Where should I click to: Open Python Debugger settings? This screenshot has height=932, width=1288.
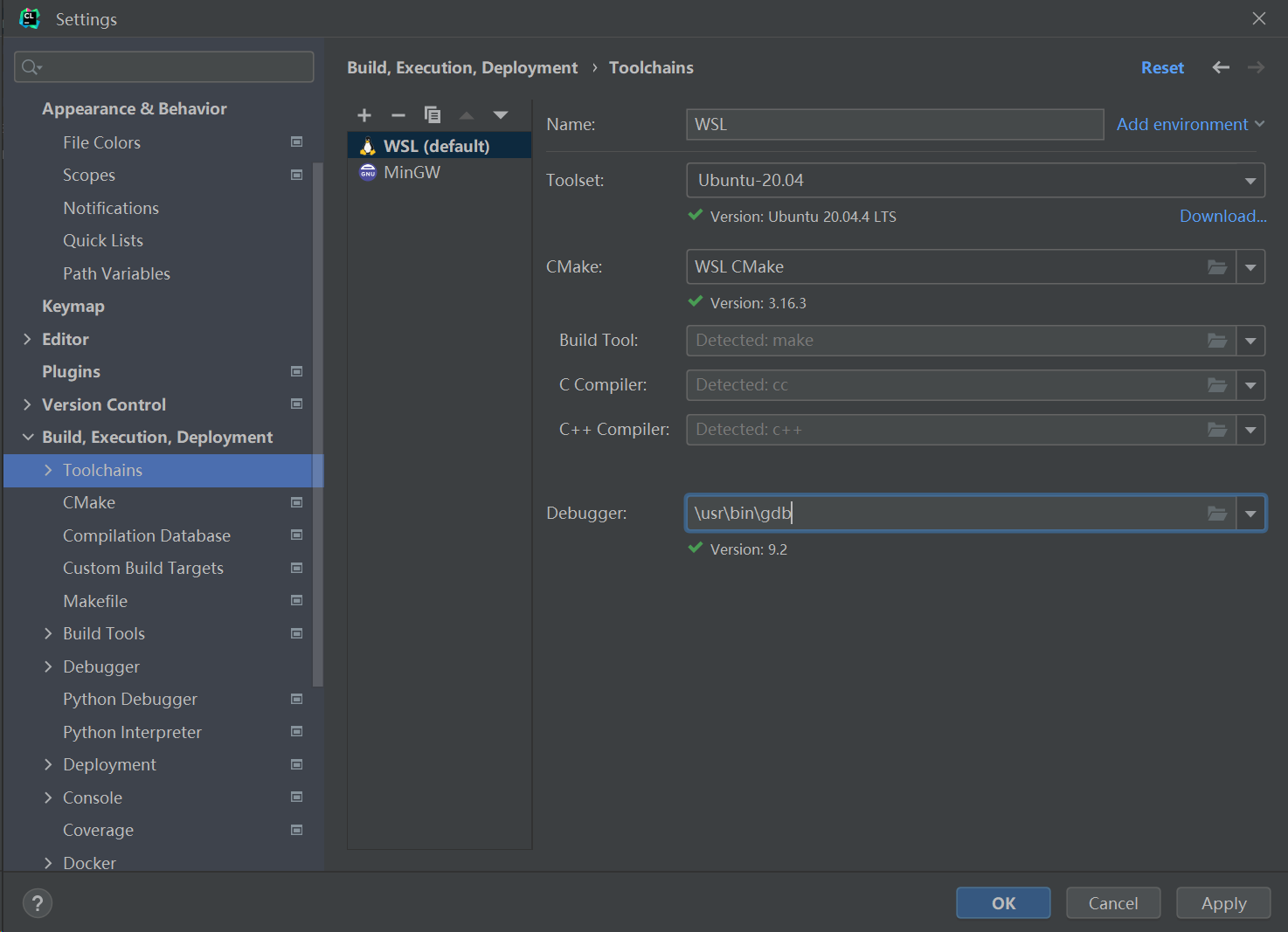click(x=130, y=699)
